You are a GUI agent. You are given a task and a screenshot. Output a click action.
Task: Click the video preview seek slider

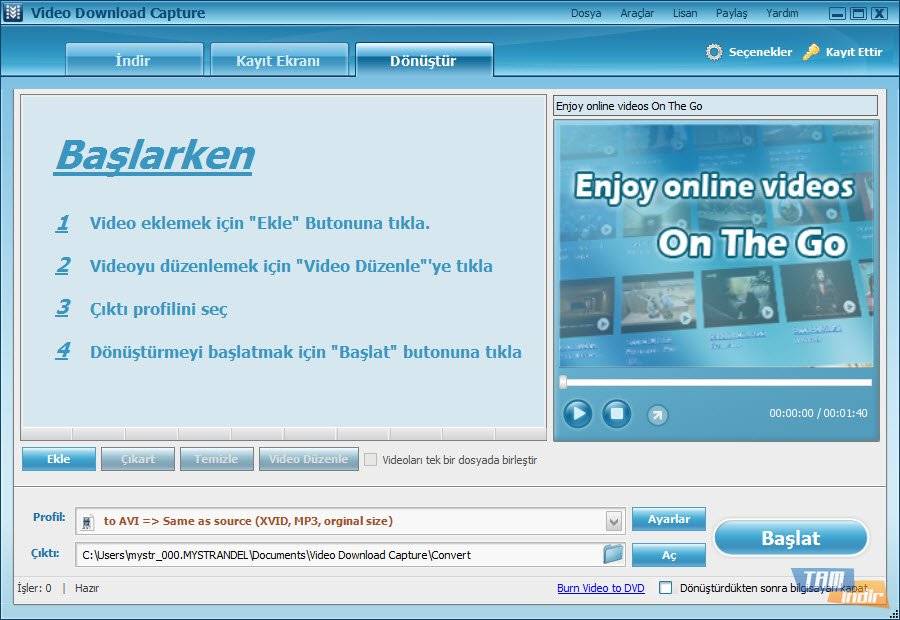click(716, 382)
